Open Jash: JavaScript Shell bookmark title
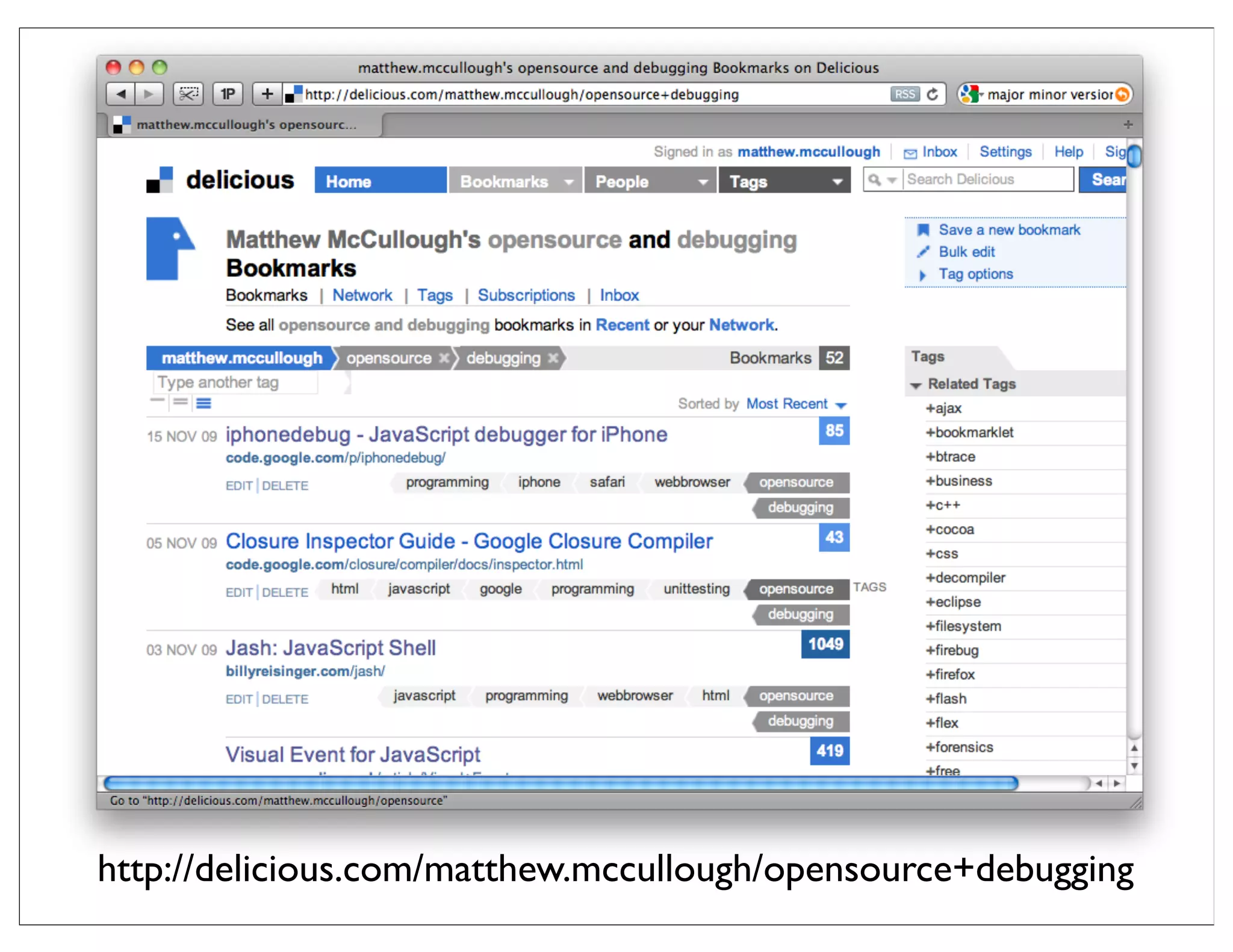Screen dimensions: 1233x952 [x=331, y=648]
